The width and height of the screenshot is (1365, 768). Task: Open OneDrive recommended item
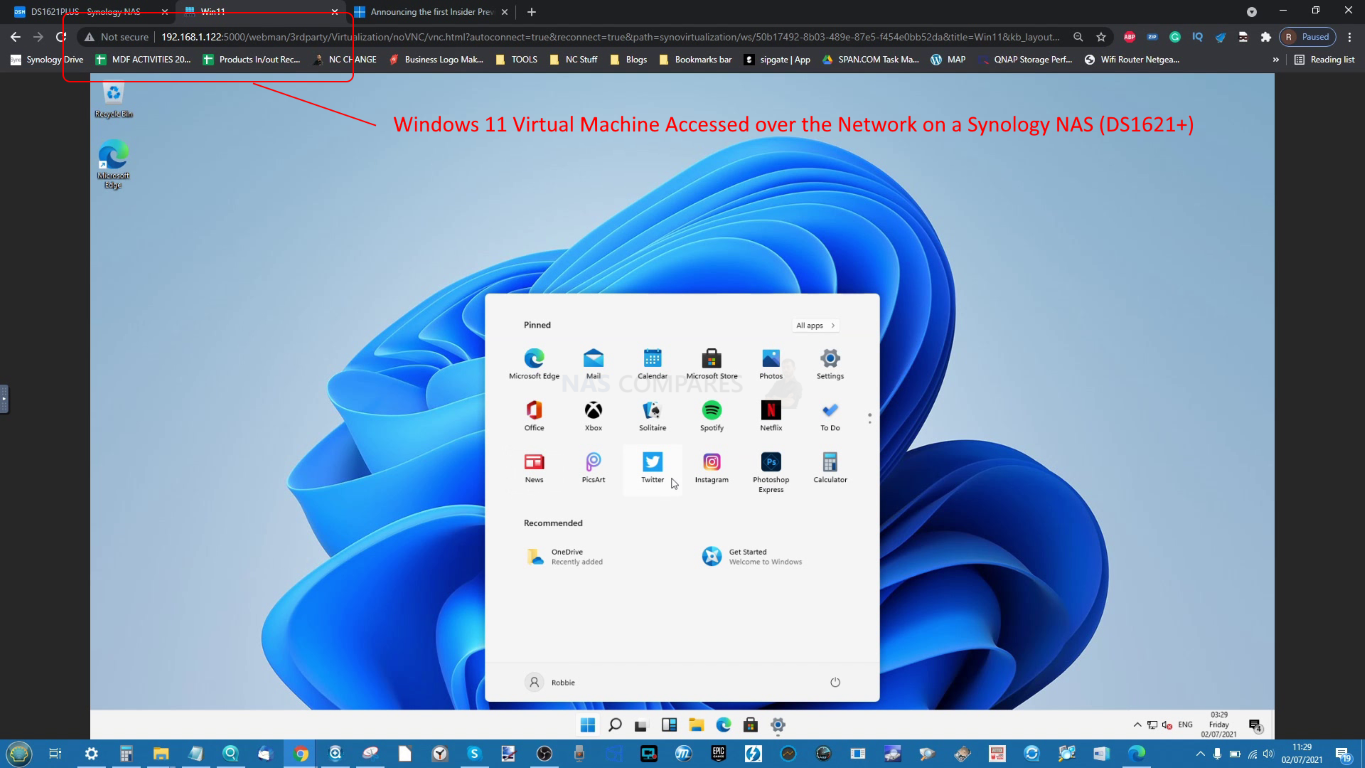point(565,557)
